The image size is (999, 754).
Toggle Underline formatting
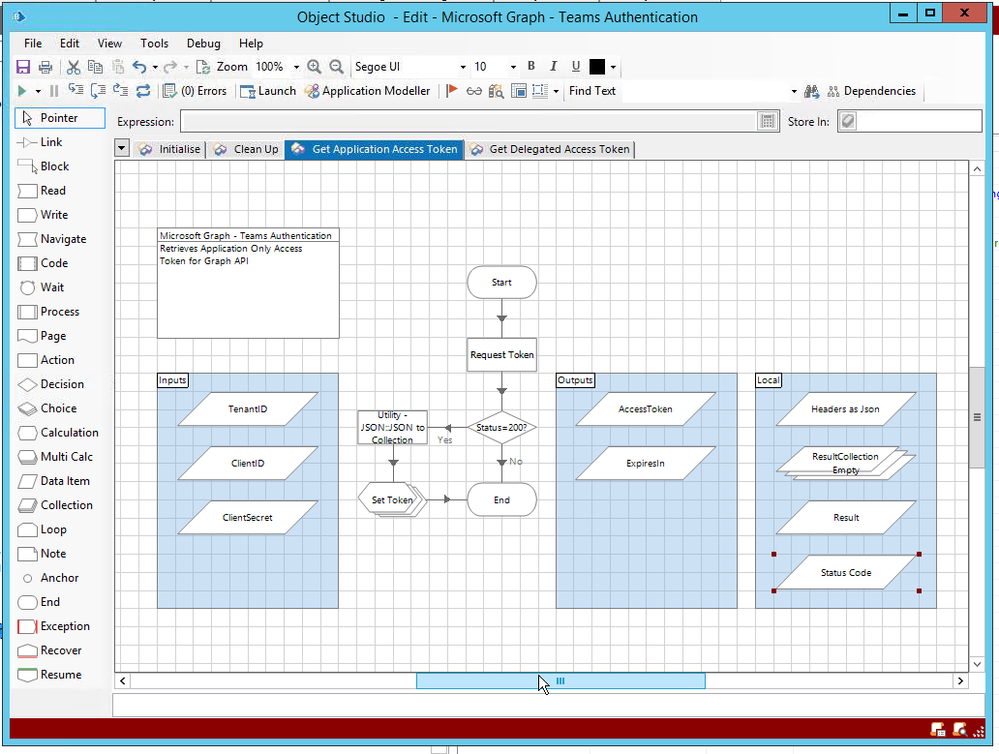(576, 66)
